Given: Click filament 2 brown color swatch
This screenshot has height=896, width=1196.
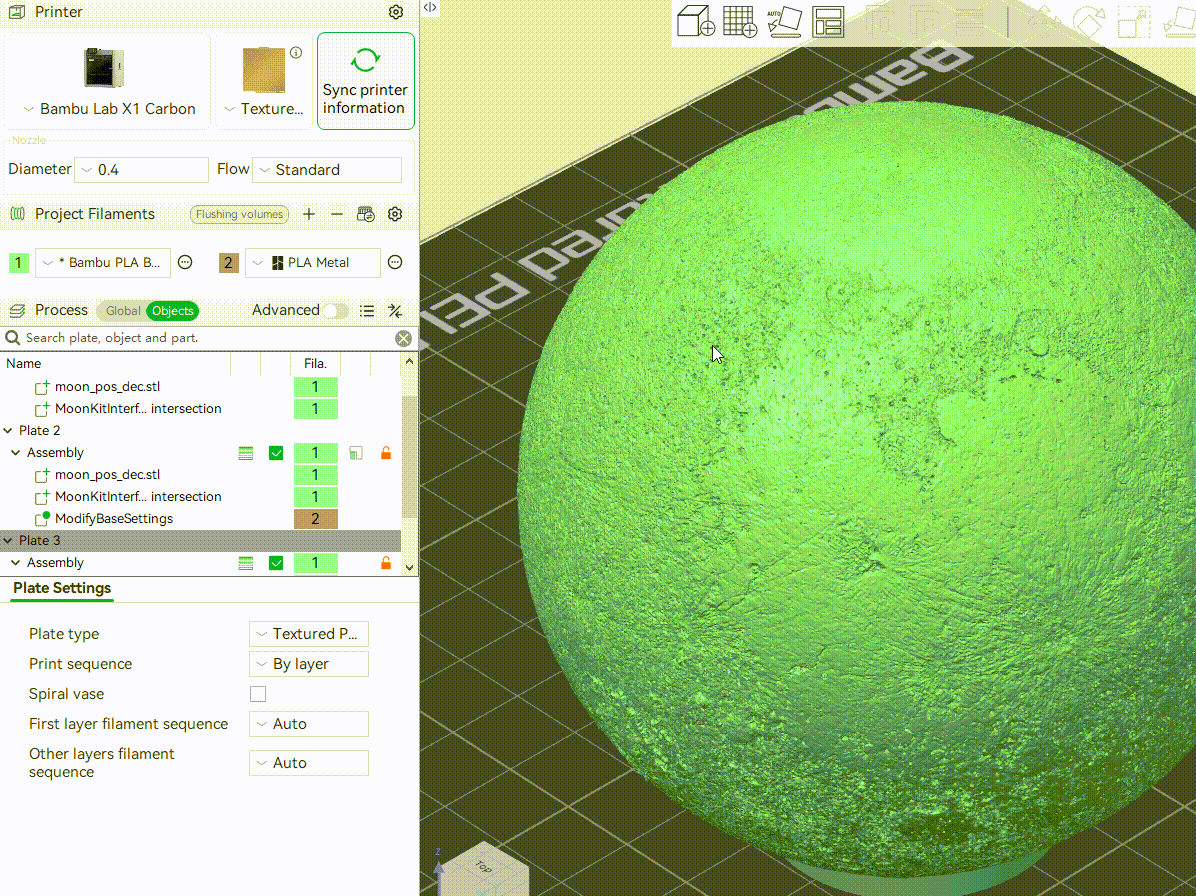Looking at the screenshot, I should pyautogui.click(x=228, y=263).
